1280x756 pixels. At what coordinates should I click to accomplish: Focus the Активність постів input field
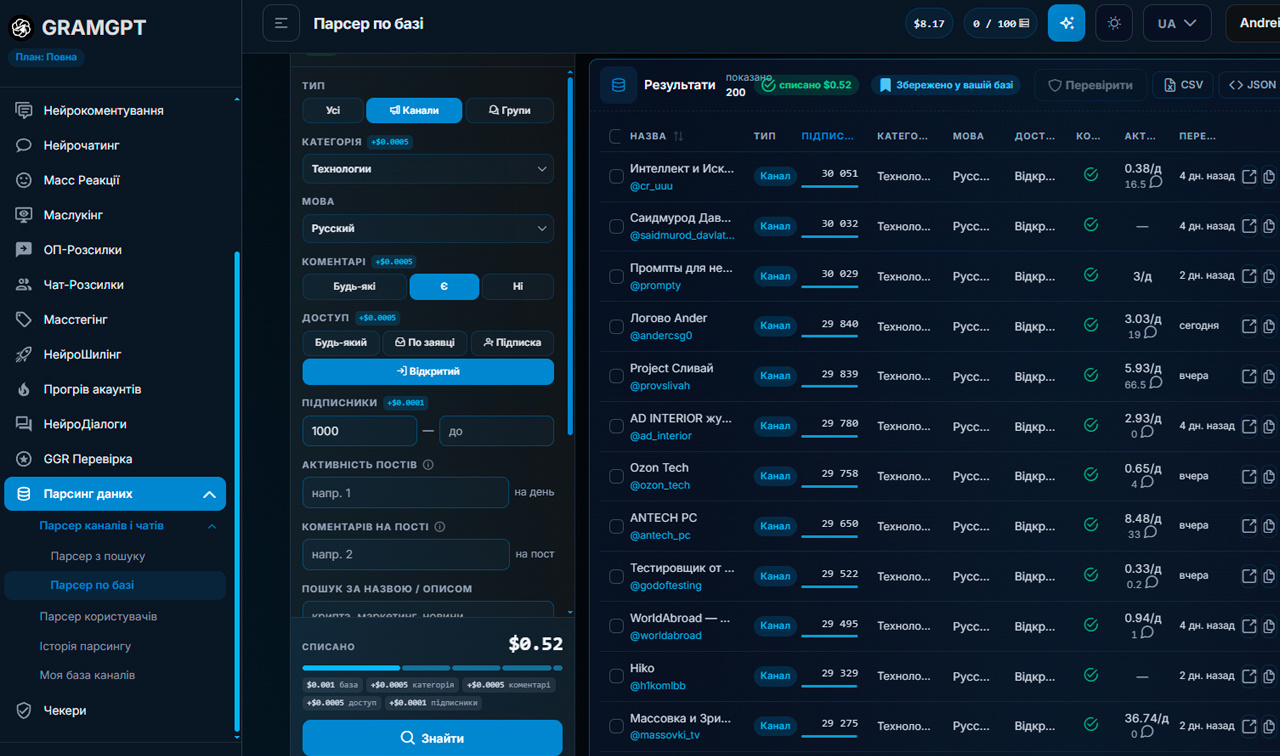coord(406,493)
